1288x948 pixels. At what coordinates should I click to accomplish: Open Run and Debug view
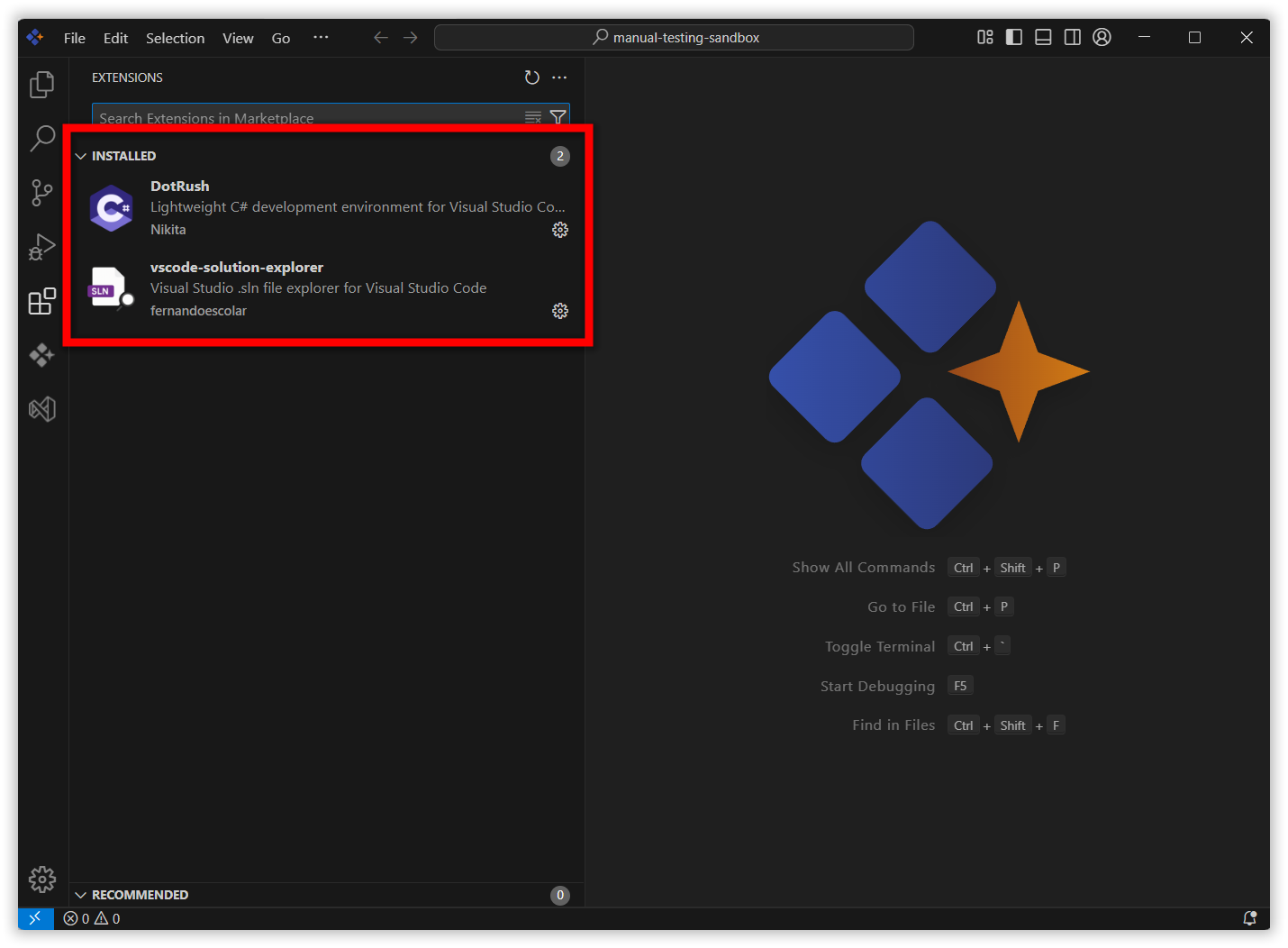coord(42,247)
